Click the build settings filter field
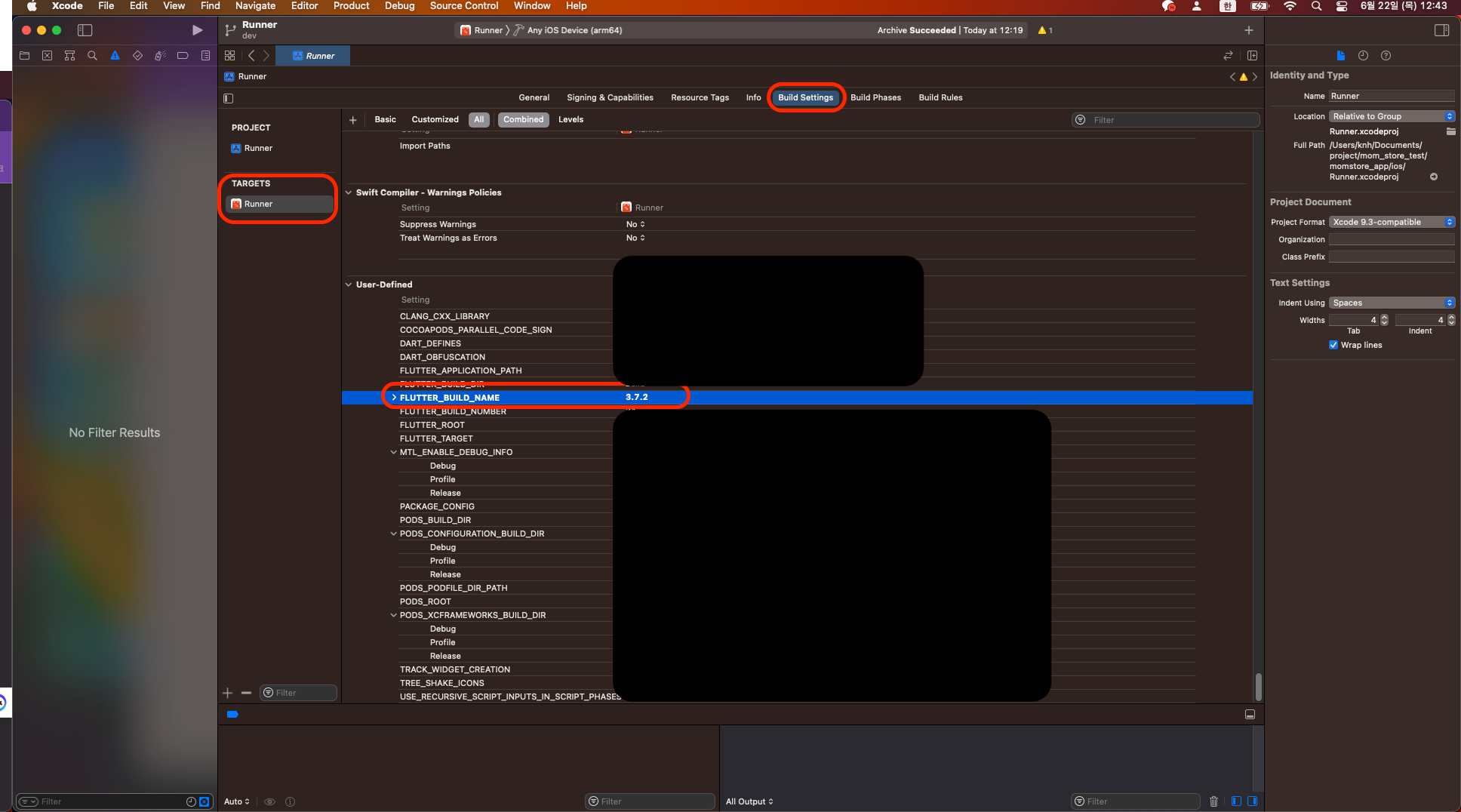1461x812 pixels. click(1166, 120)
